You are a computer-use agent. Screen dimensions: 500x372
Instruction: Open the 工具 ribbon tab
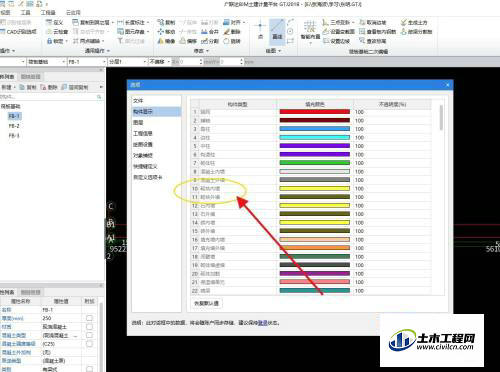tap(25, 12)
